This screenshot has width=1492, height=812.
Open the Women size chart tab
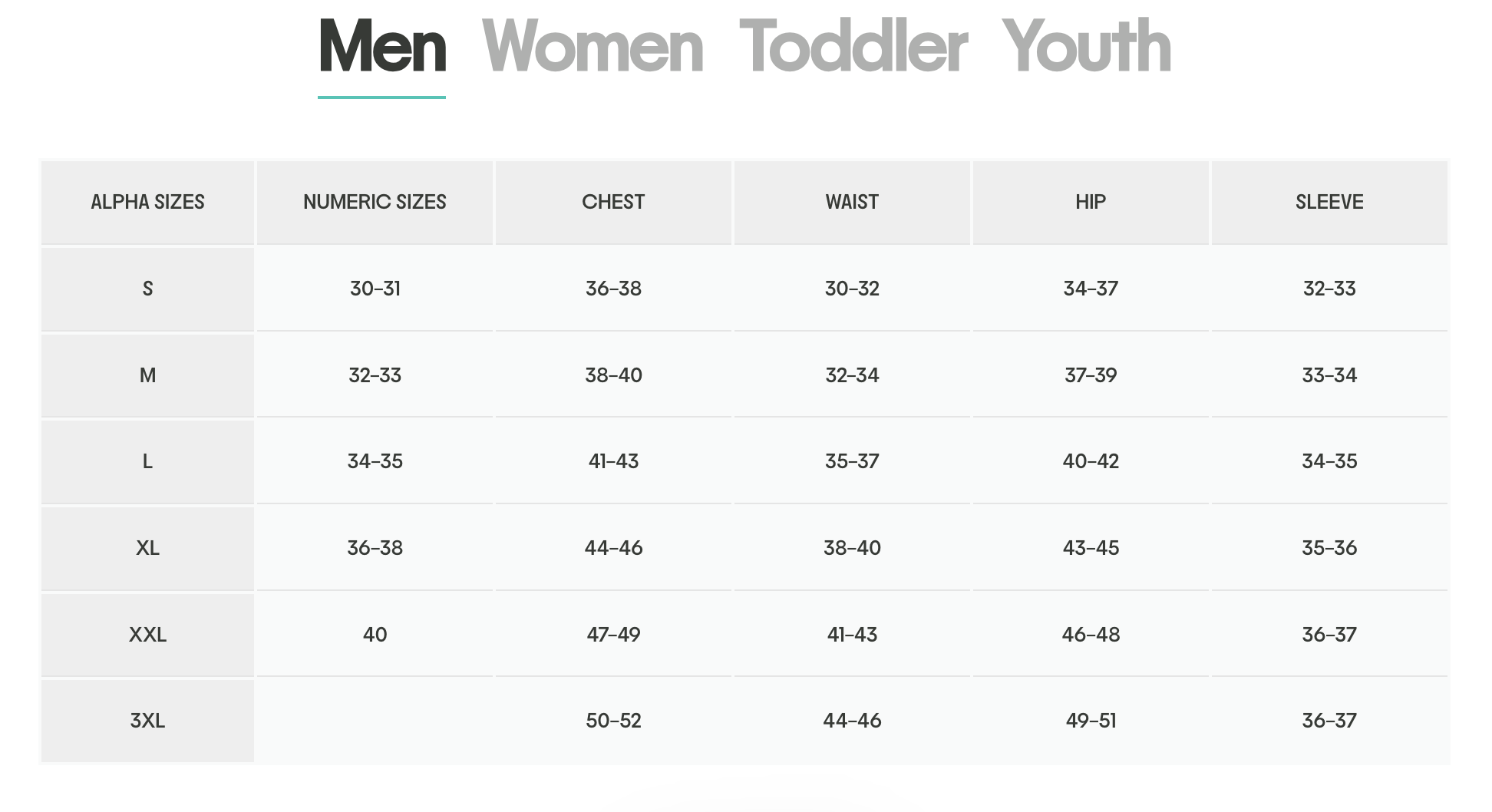coord(593,48)
